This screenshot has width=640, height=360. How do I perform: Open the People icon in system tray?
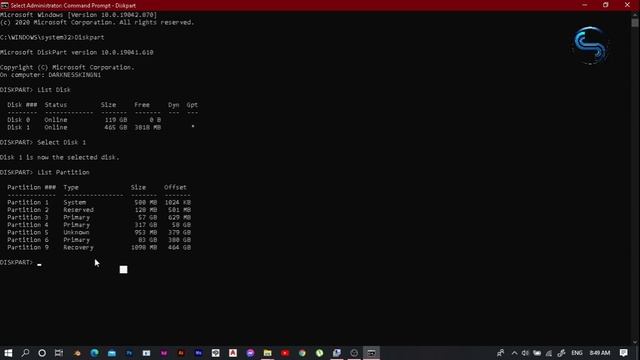pos(500,353)
